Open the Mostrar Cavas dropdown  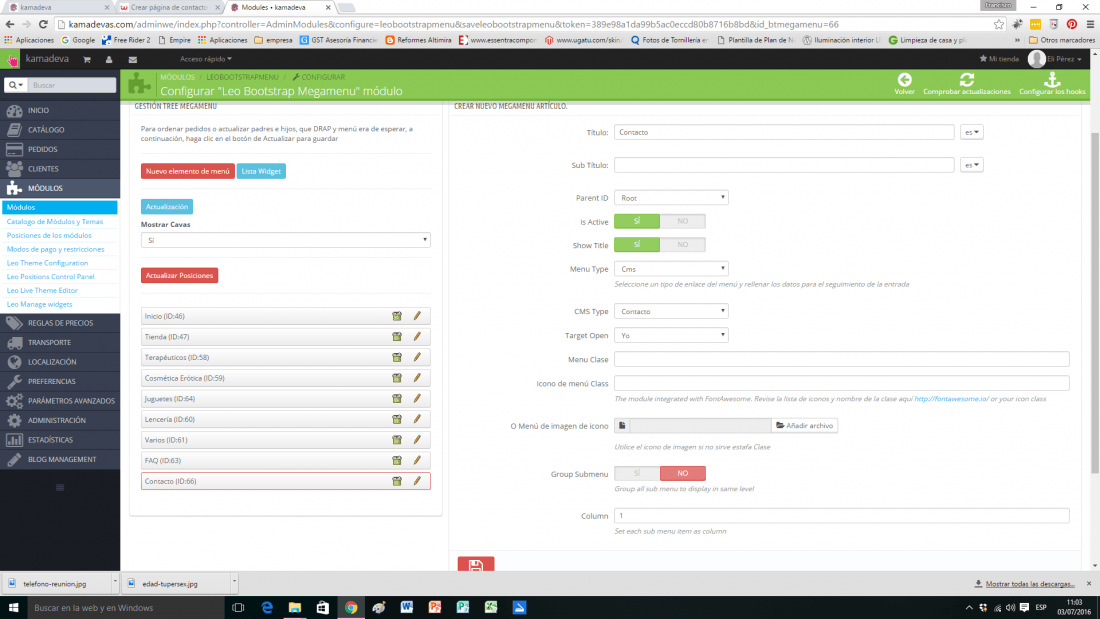(x=286, y=240)
